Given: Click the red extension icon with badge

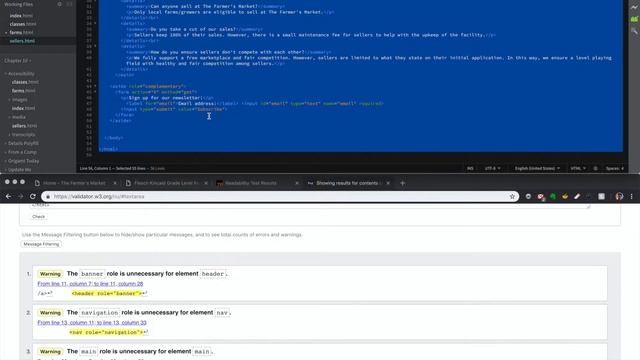Looking at the screenshot, I should [x=541, y=197].
